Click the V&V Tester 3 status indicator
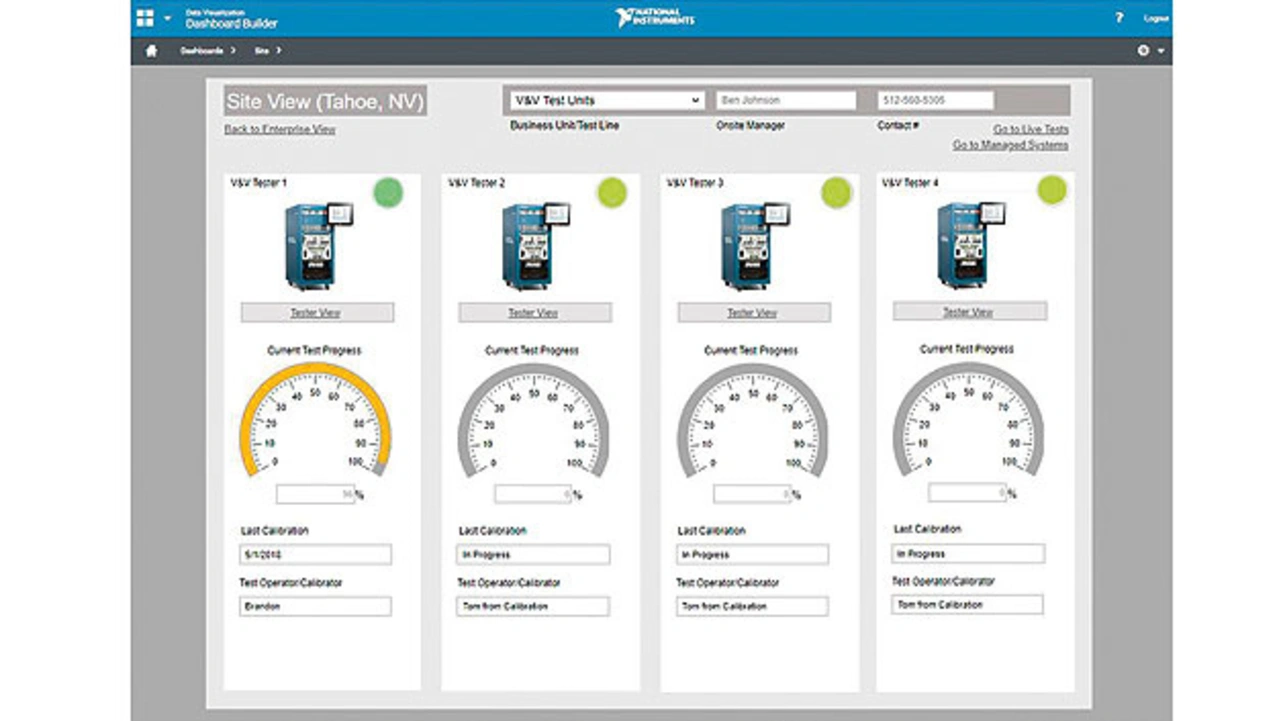This screenshot has width=1280, height=721. click(836, 192)
